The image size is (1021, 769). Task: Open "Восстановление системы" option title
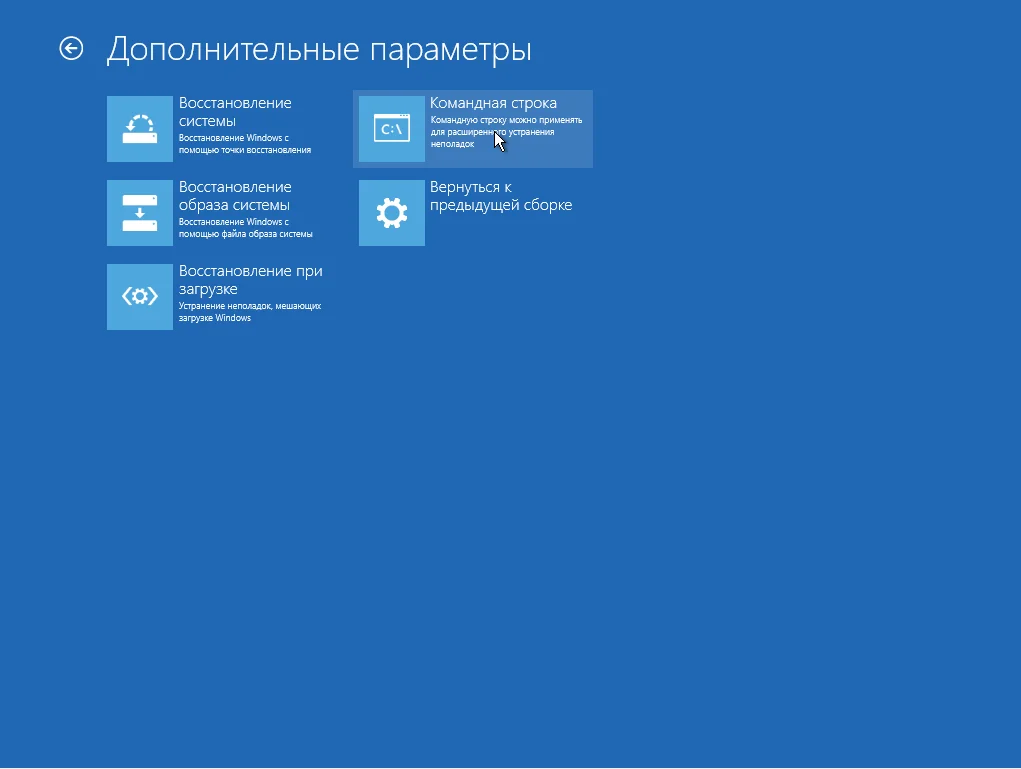click(x=235, y=112)
